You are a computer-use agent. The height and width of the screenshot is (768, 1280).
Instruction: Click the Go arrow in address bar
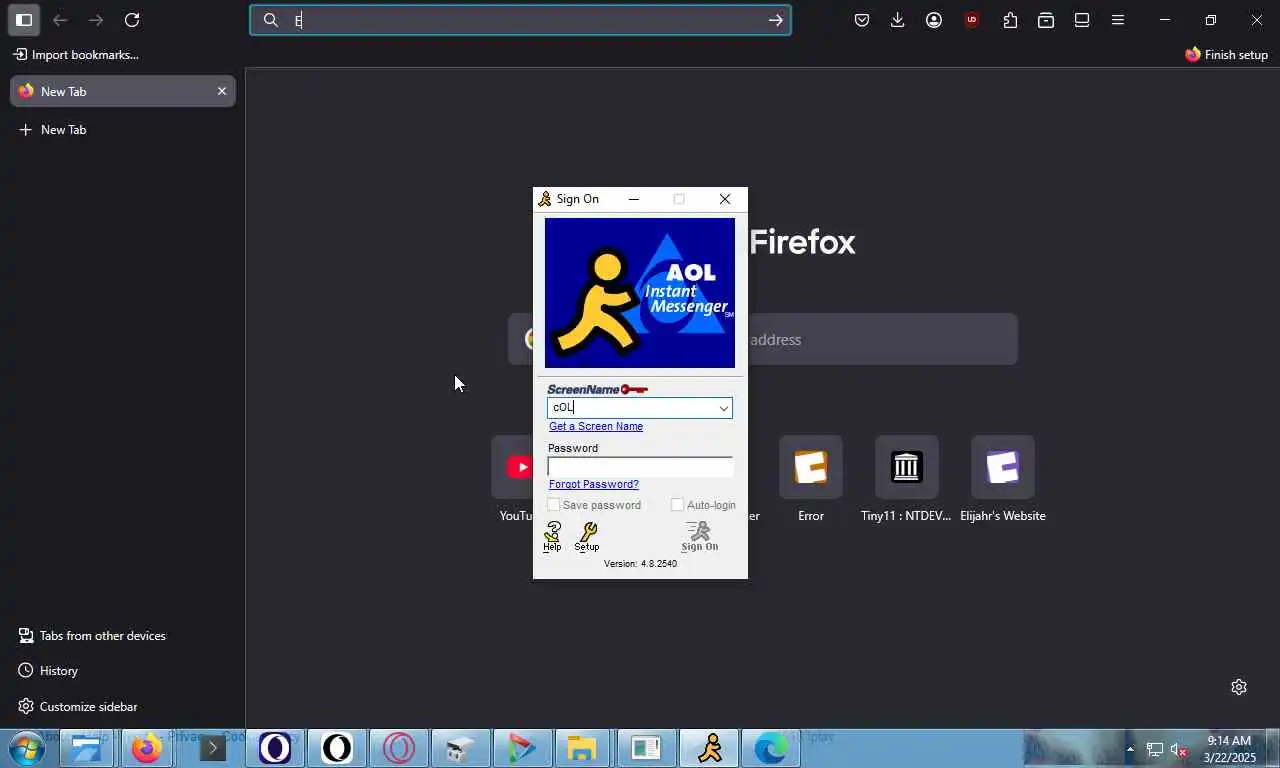pyautogui.click(x=775, y=20)
